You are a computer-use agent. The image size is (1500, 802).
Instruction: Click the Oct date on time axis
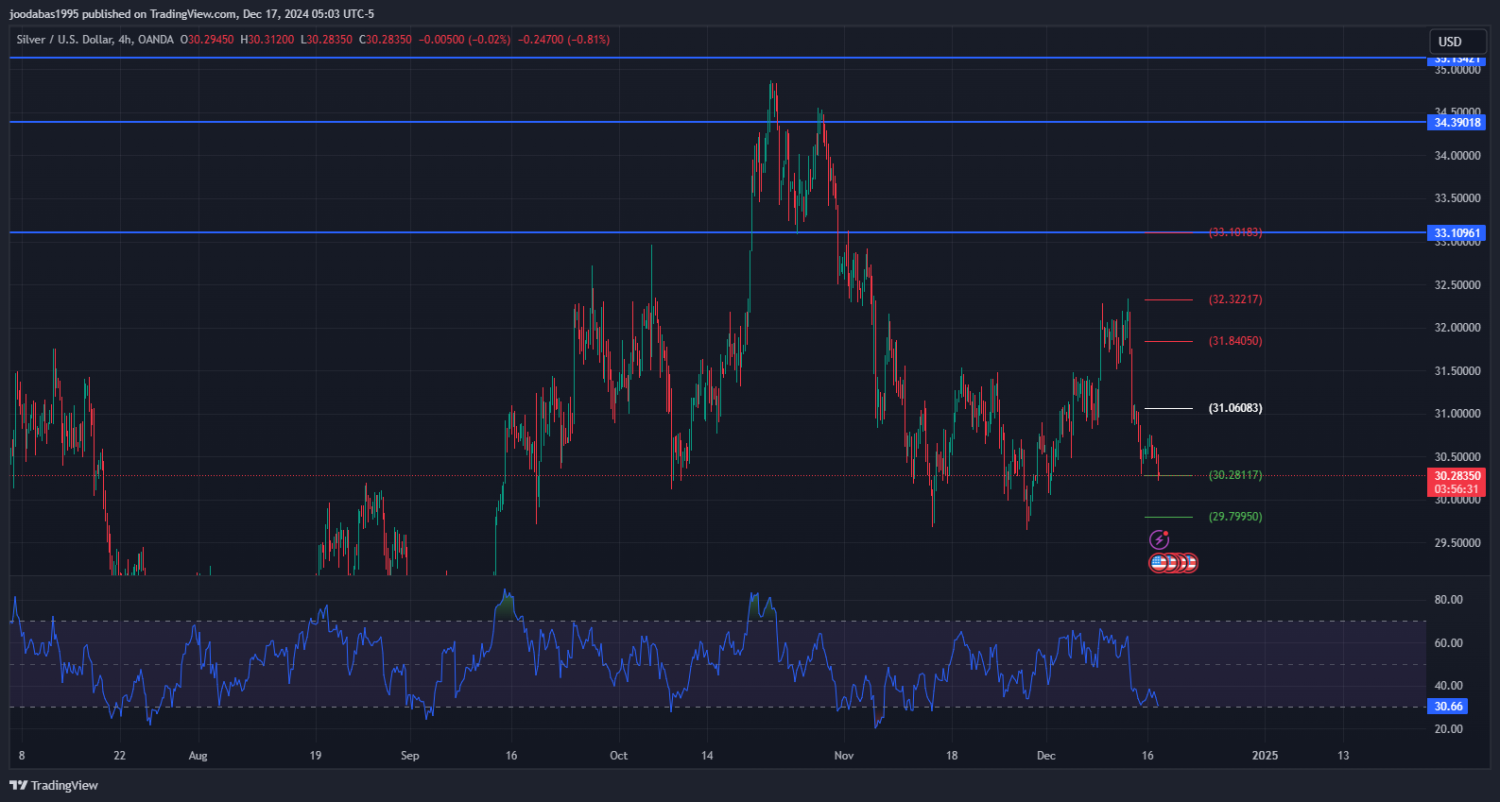pyautogui.click(x=618, y=755)
